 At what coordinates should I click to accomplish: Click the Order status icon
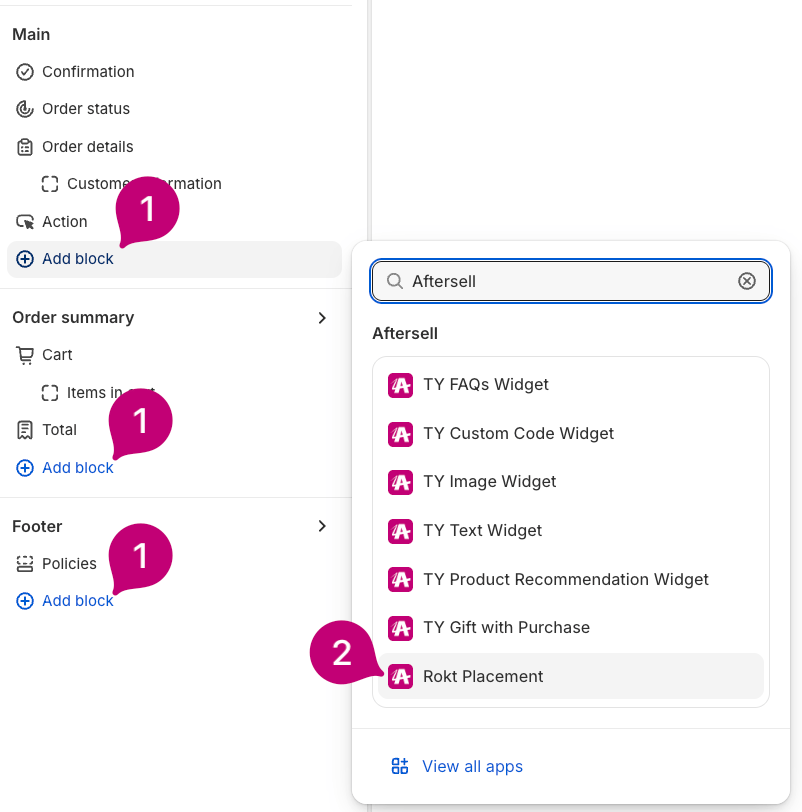[25, 109]
